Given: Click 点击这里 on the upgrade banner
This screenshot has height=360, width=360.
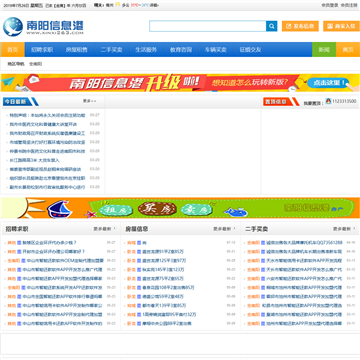Looking at the screenshot, I should click(328, 83).
